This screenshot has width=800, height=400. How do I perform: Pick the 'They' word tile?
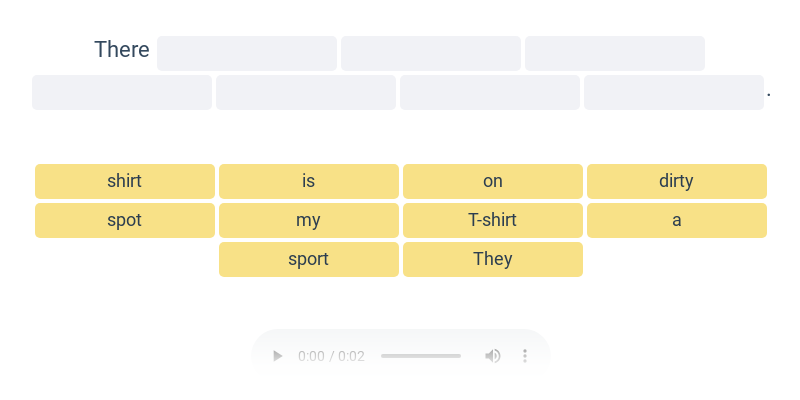pos(493,259)
